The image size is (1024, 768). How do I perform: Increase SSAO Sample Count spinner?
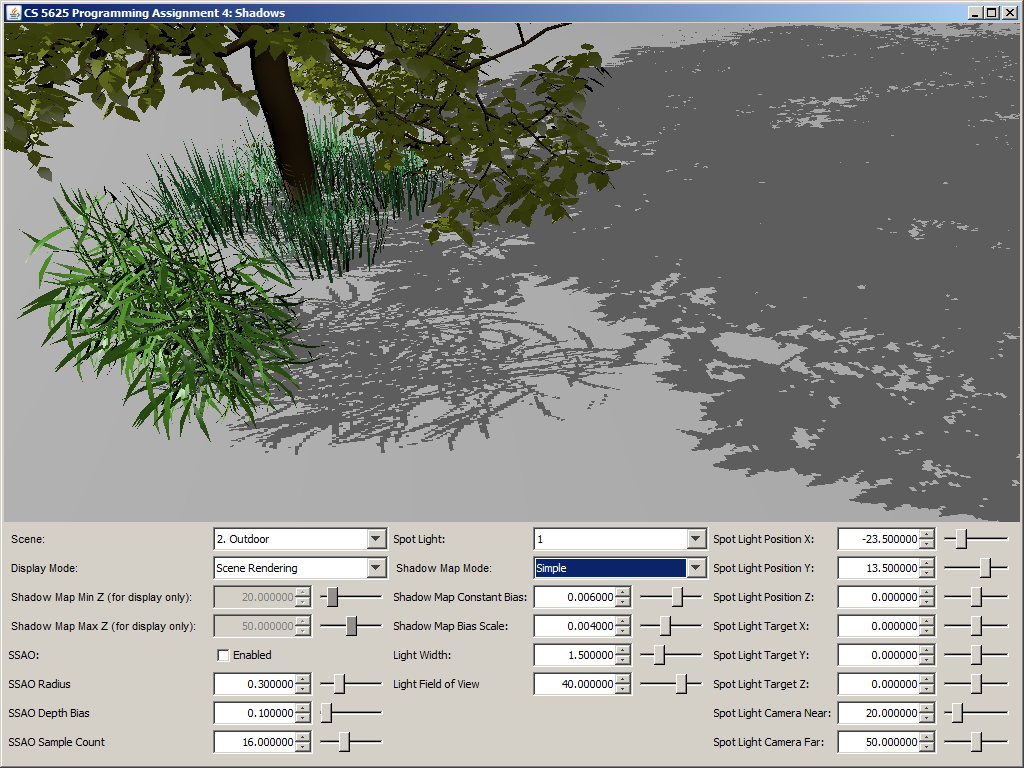point(303,738)
